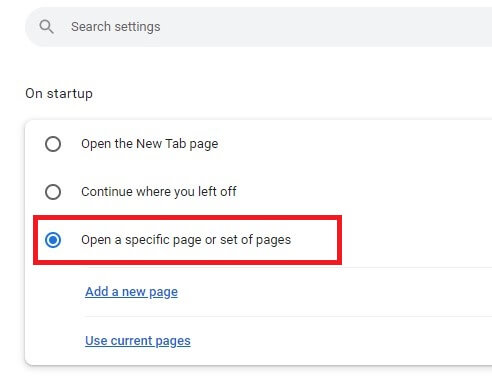
Task: Click the word Add in the new page link
Action: [x=97, y=292]
